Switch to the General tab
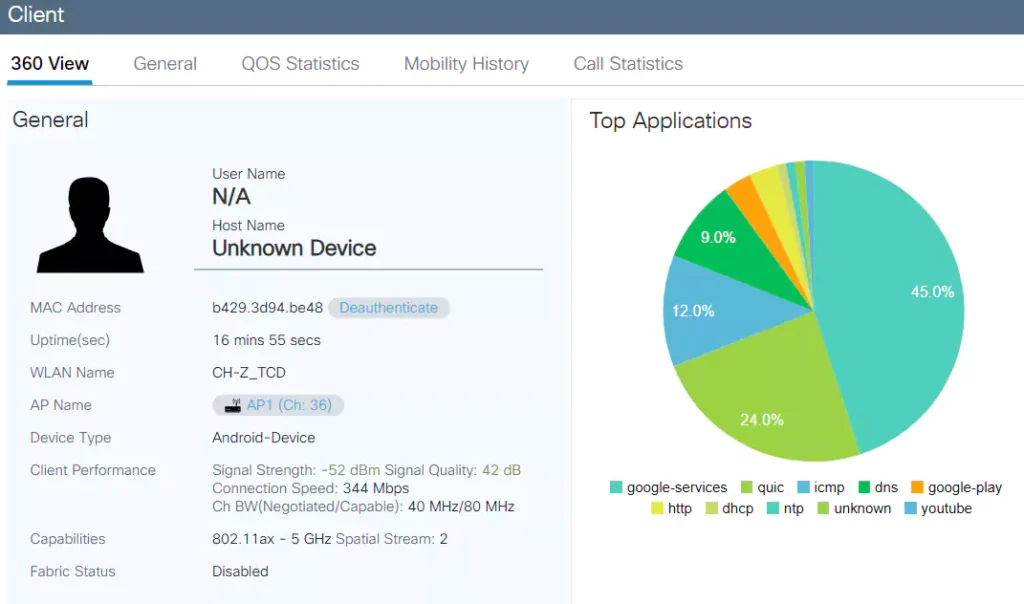 (x=165, y=64)
